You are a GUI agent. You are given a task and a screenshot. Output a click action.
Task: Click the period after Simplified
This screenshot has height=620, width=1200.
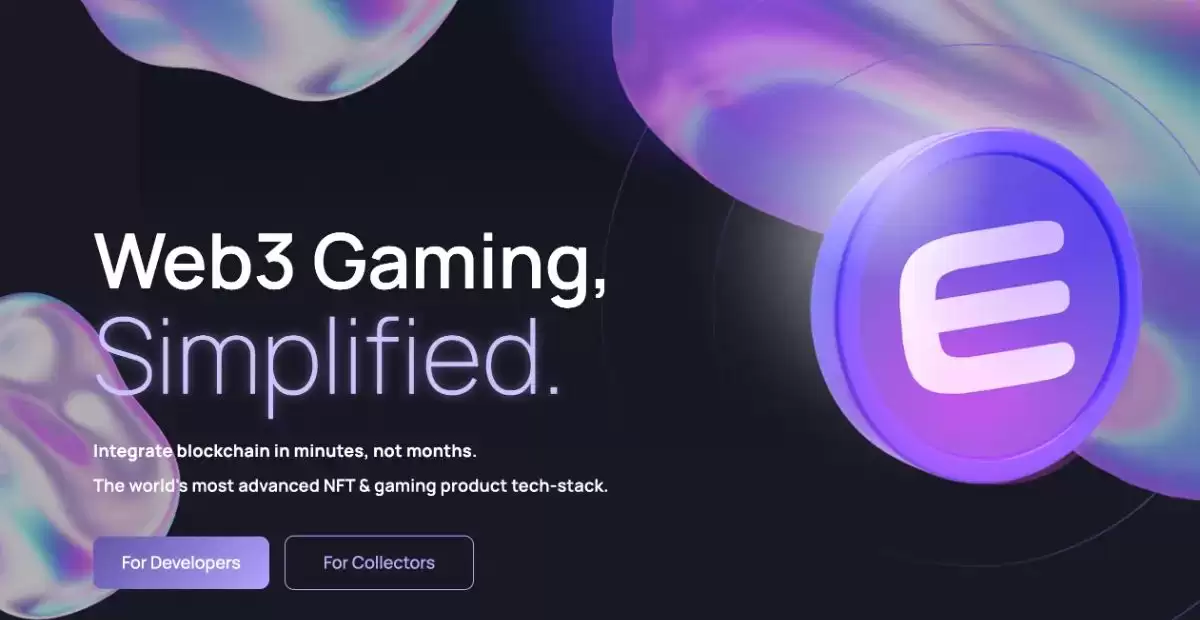552,388
